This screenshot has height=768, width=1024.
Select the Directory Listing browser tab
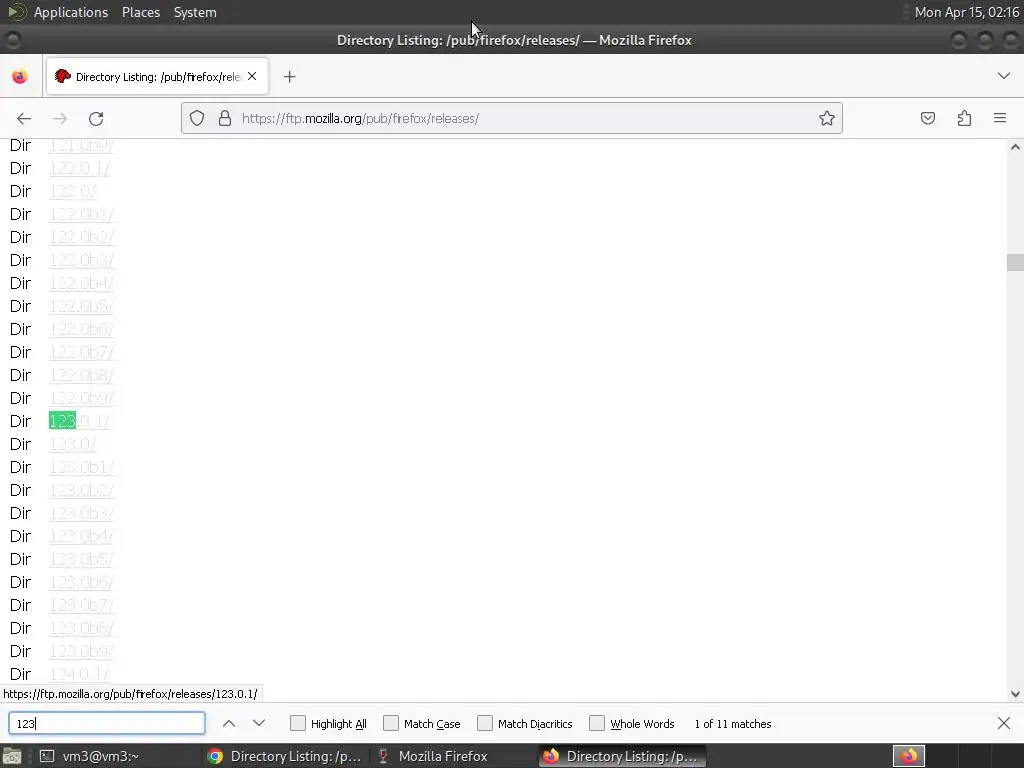tap(157, 76)
